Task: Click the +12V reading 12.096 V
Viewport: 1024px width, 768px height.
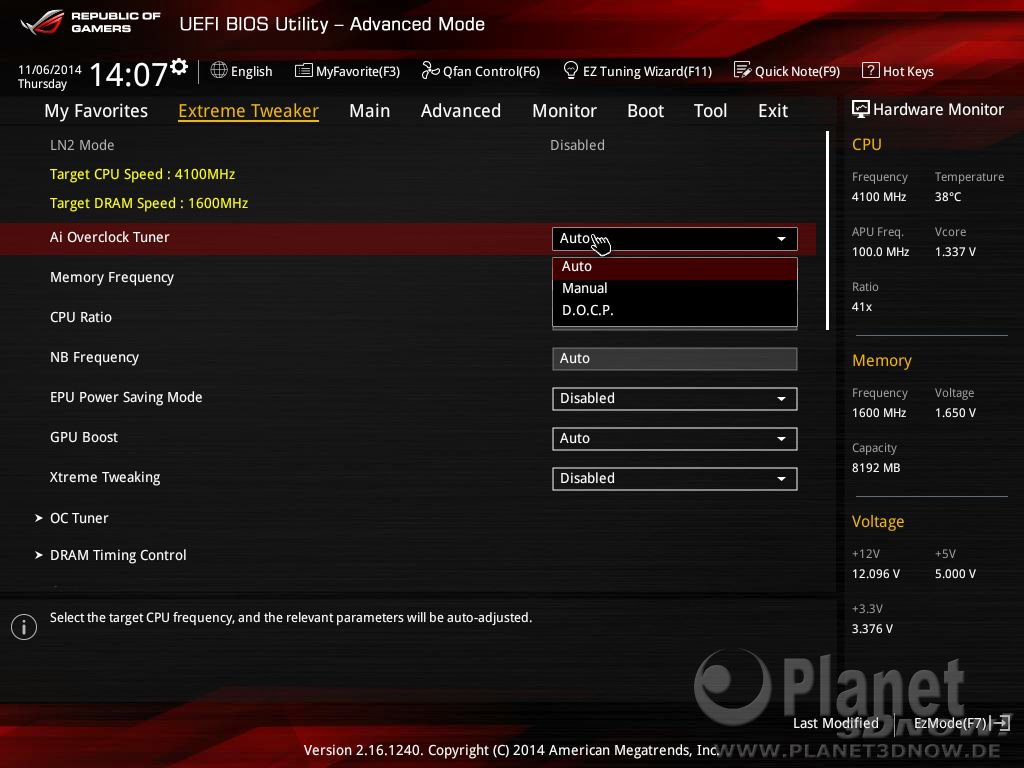Action: tap(876, 574)
